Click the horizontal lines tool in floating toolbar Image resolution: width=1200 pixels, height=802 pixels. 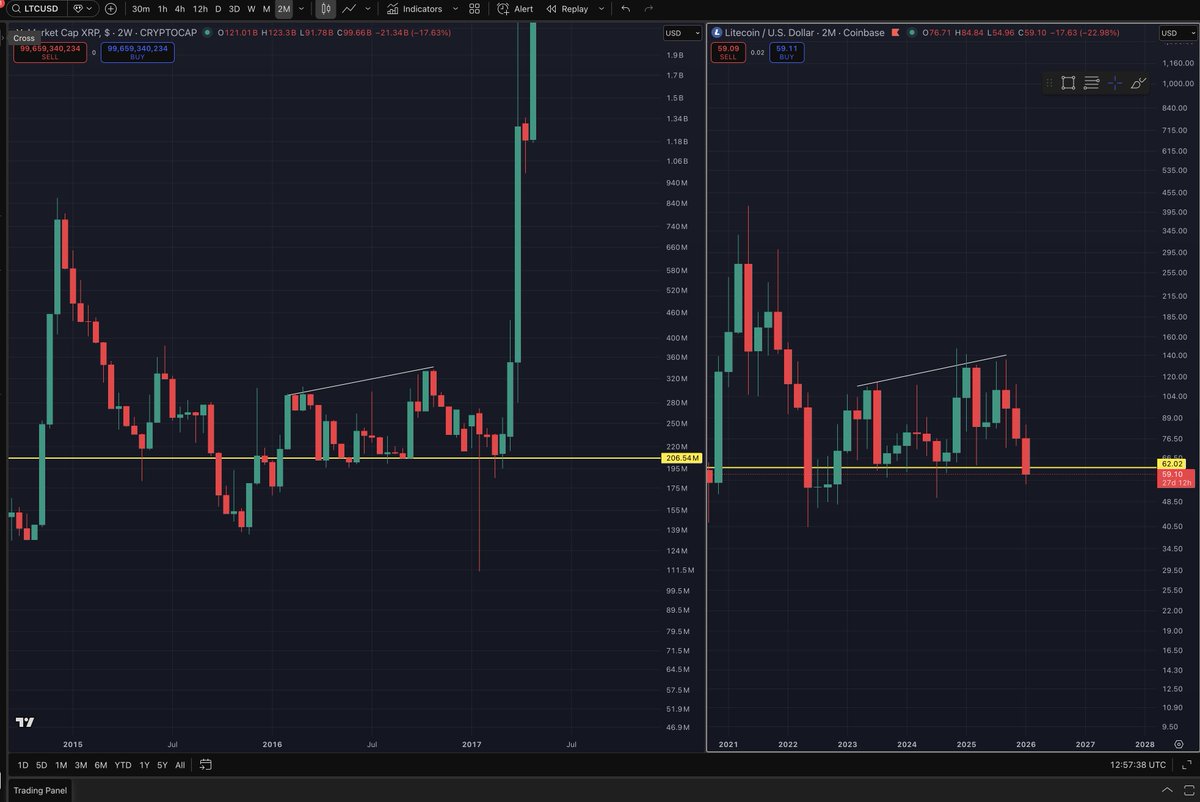[x=1092, y=84]
